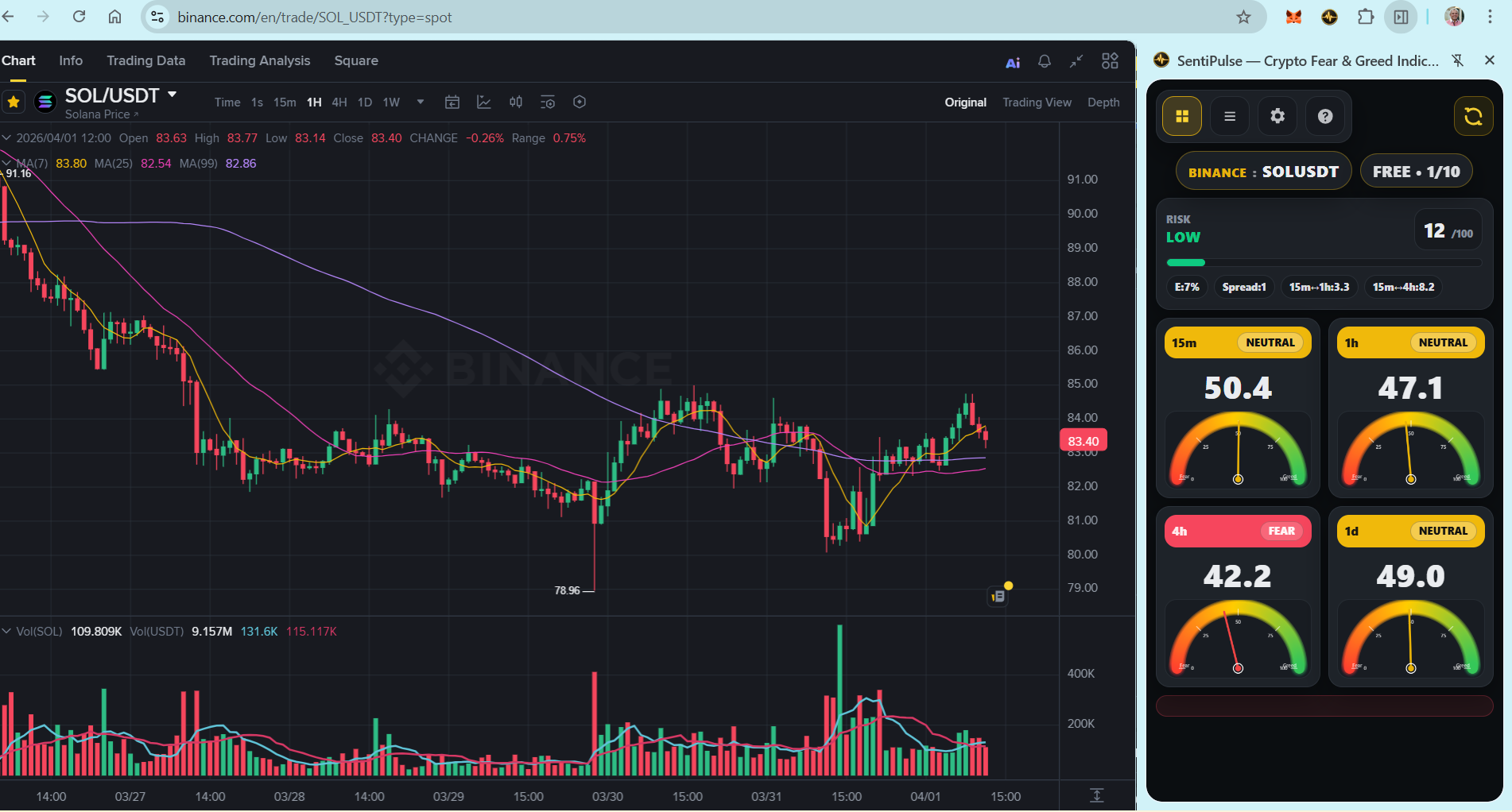Expand more time intervals dropdown
1512x812 pixels.
pos(421,102)
